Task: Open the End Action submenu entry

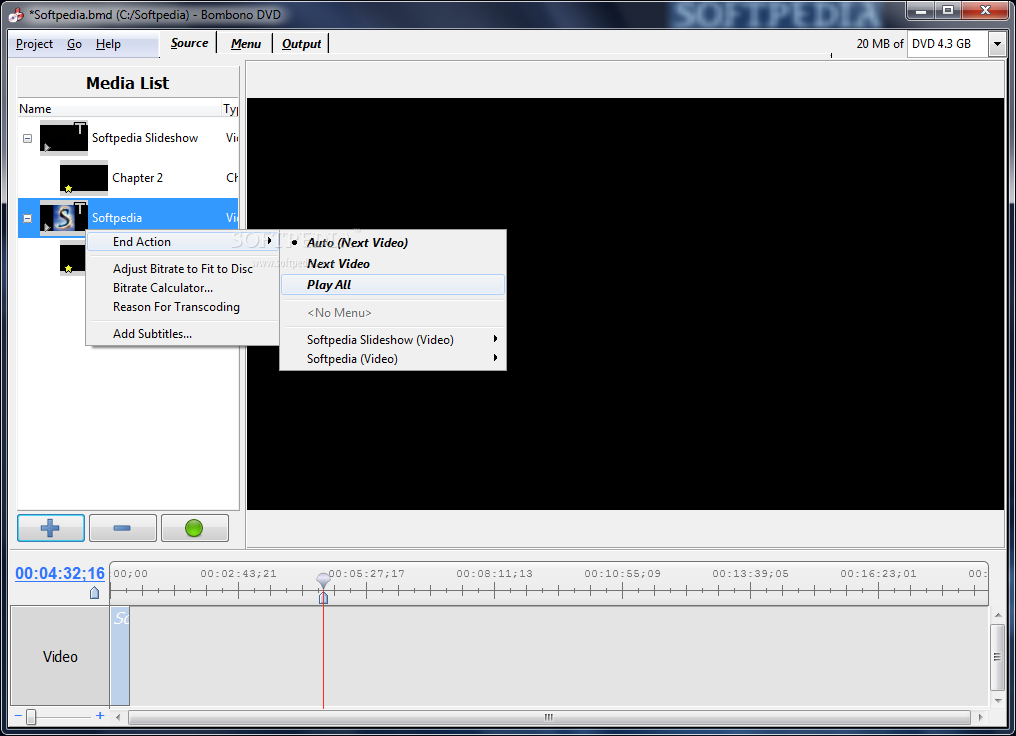Action: click(183, 242)
